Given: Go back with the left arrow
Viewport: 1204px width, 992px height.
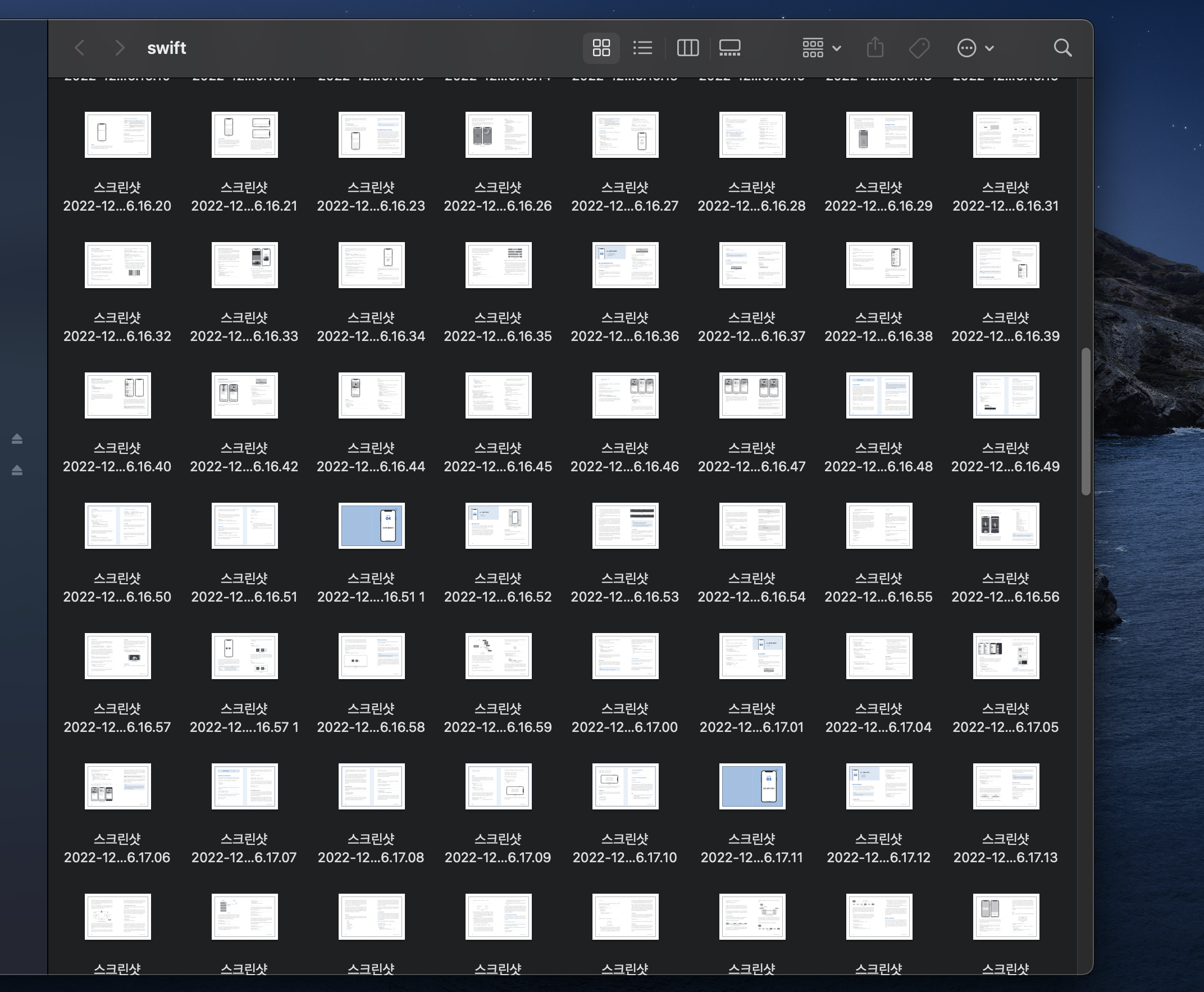Looking at the screenshot, I should click(x=80, y=48).
